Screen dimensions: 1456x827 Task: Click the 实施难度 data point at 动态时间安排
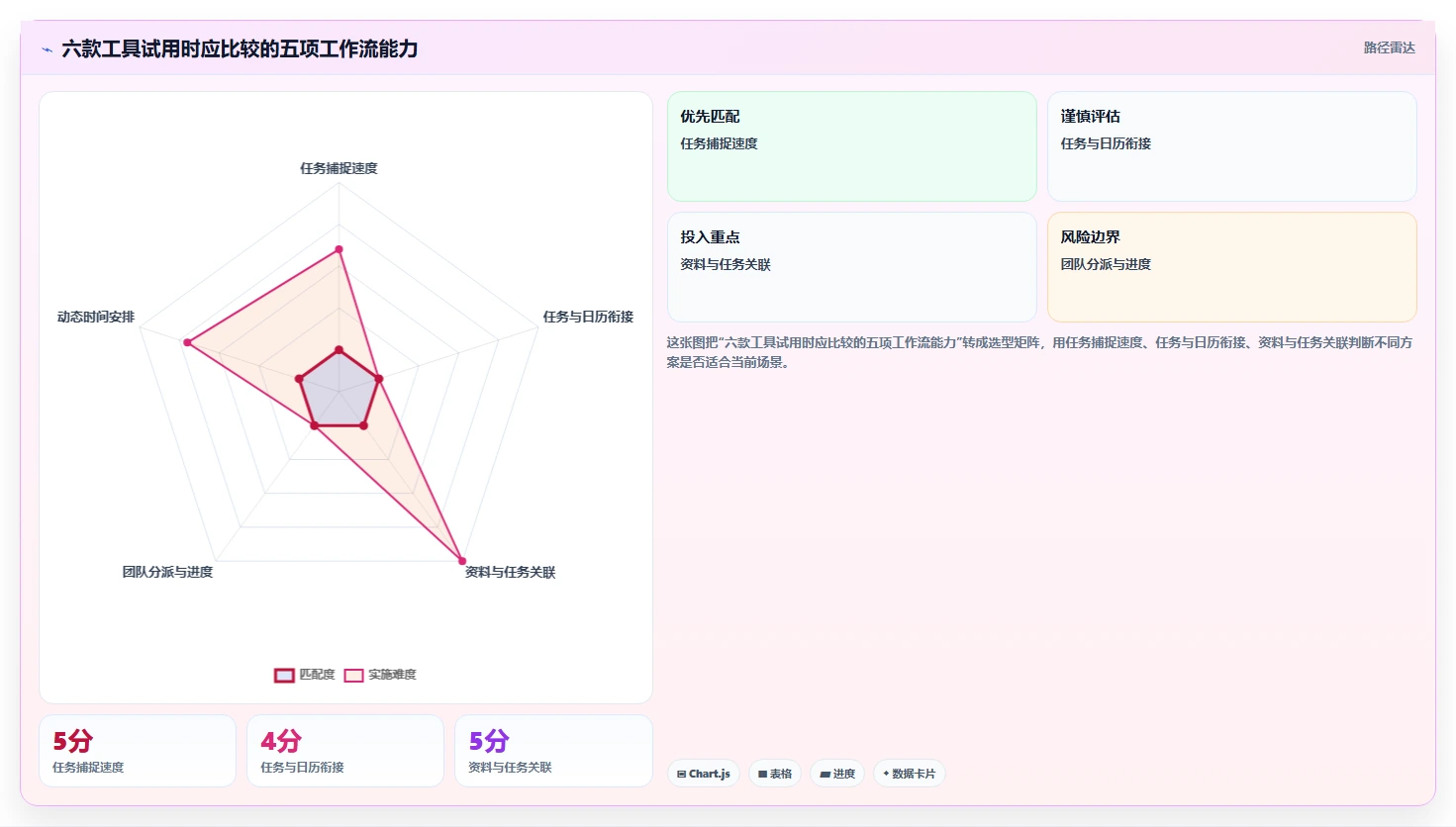click(x=187, y=342)
